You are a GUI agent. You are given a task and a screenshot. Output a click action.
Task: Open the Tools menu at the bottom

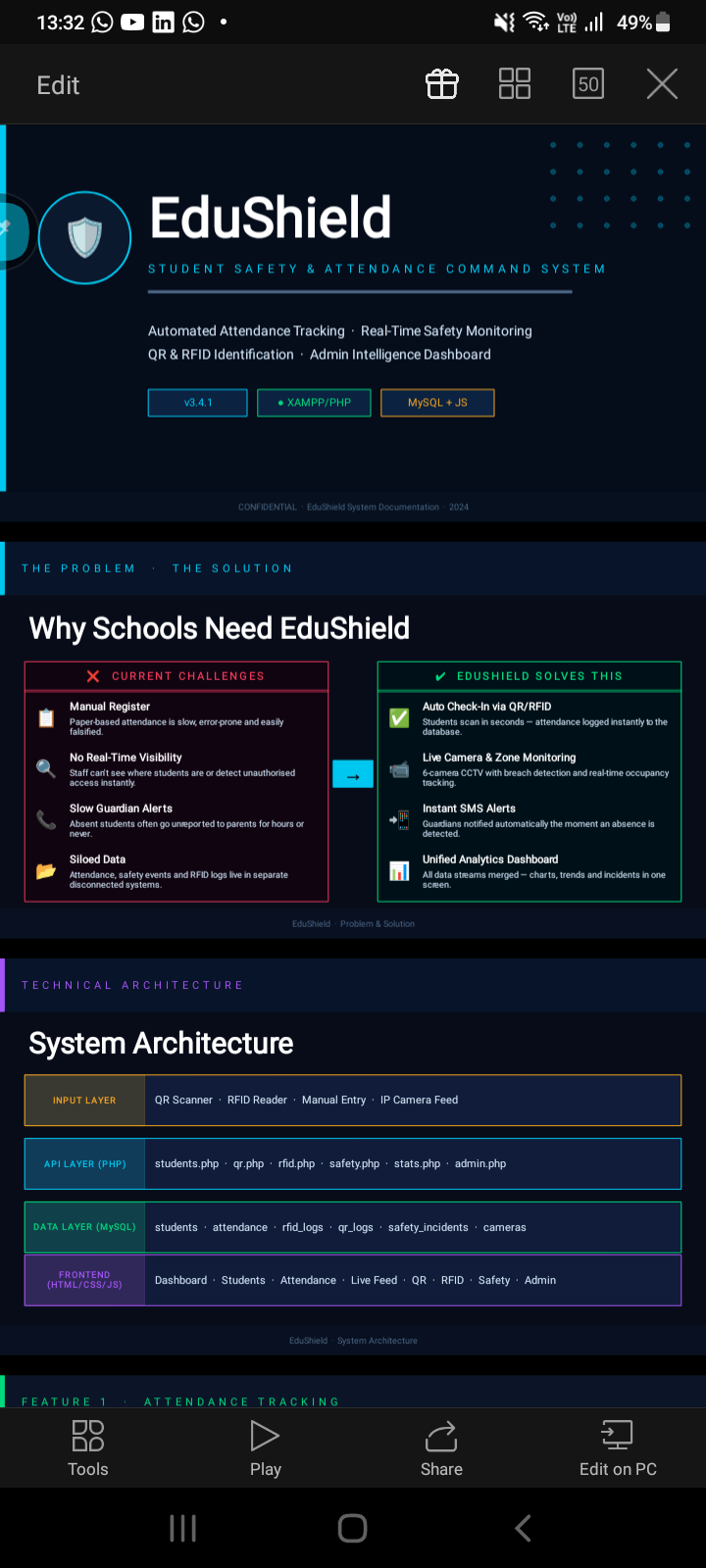(88, 1448)
